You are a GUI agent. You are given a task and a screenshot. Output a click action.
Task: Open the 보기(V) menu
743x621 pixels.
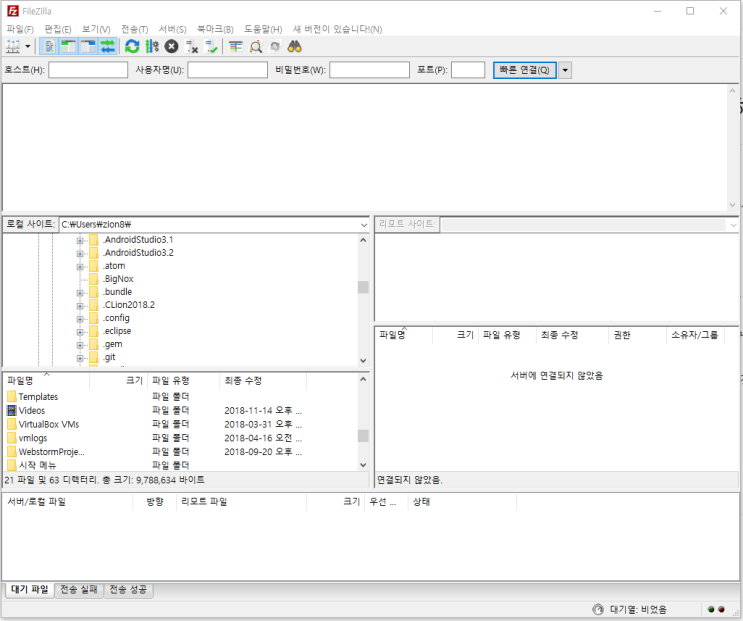tap(96, 29)
